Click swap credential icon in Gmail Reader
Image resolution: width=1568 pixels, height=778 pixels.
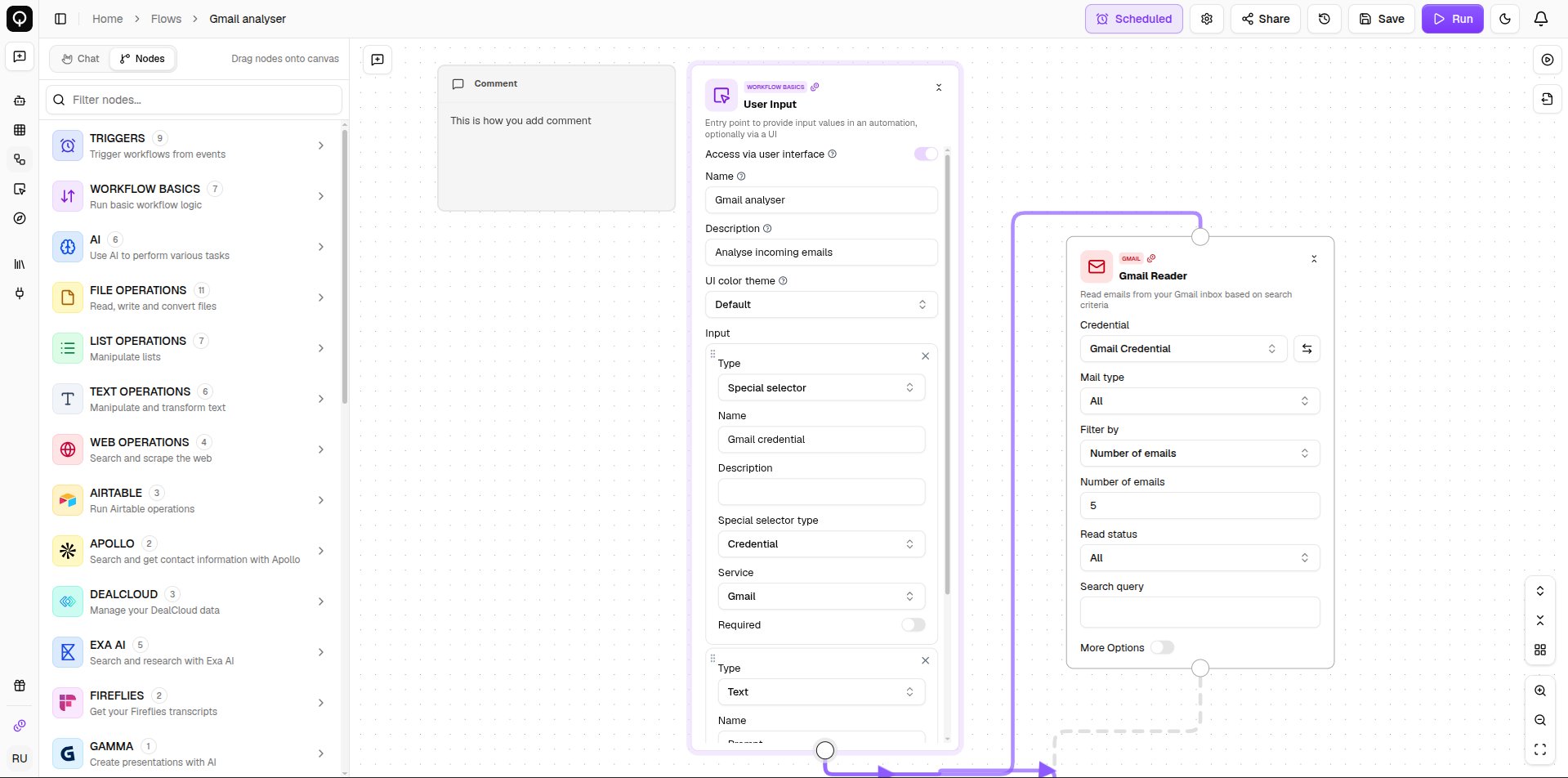click(x=1307, y=349)
